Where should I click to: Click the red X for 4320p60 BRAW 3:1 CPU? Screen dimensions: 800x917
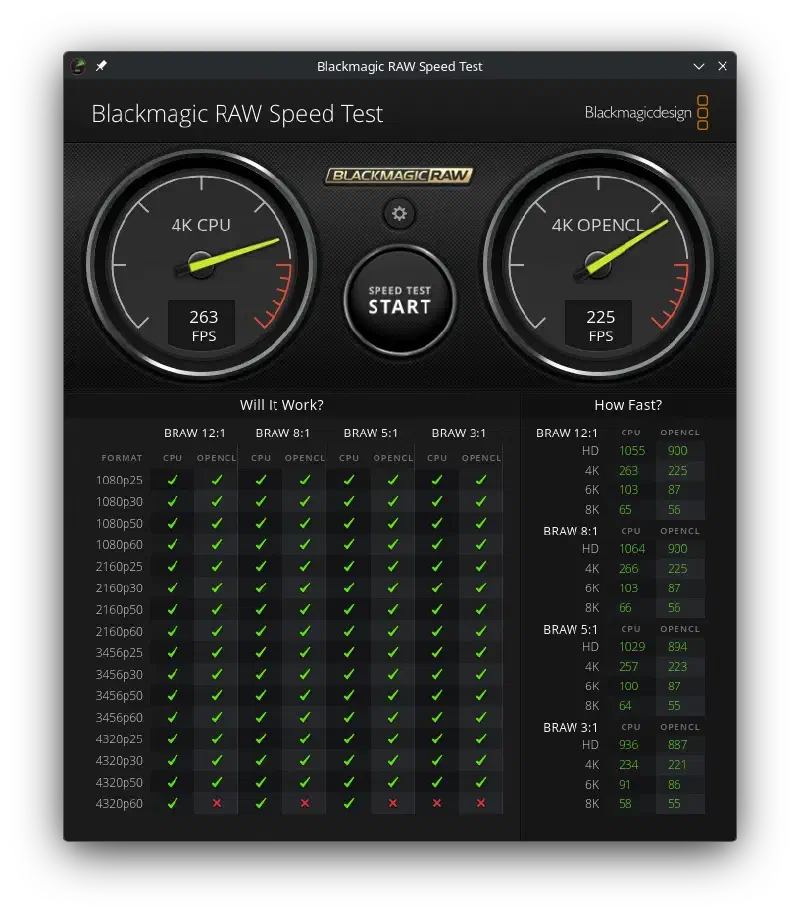pyautogui.click(x=437, y=804)
